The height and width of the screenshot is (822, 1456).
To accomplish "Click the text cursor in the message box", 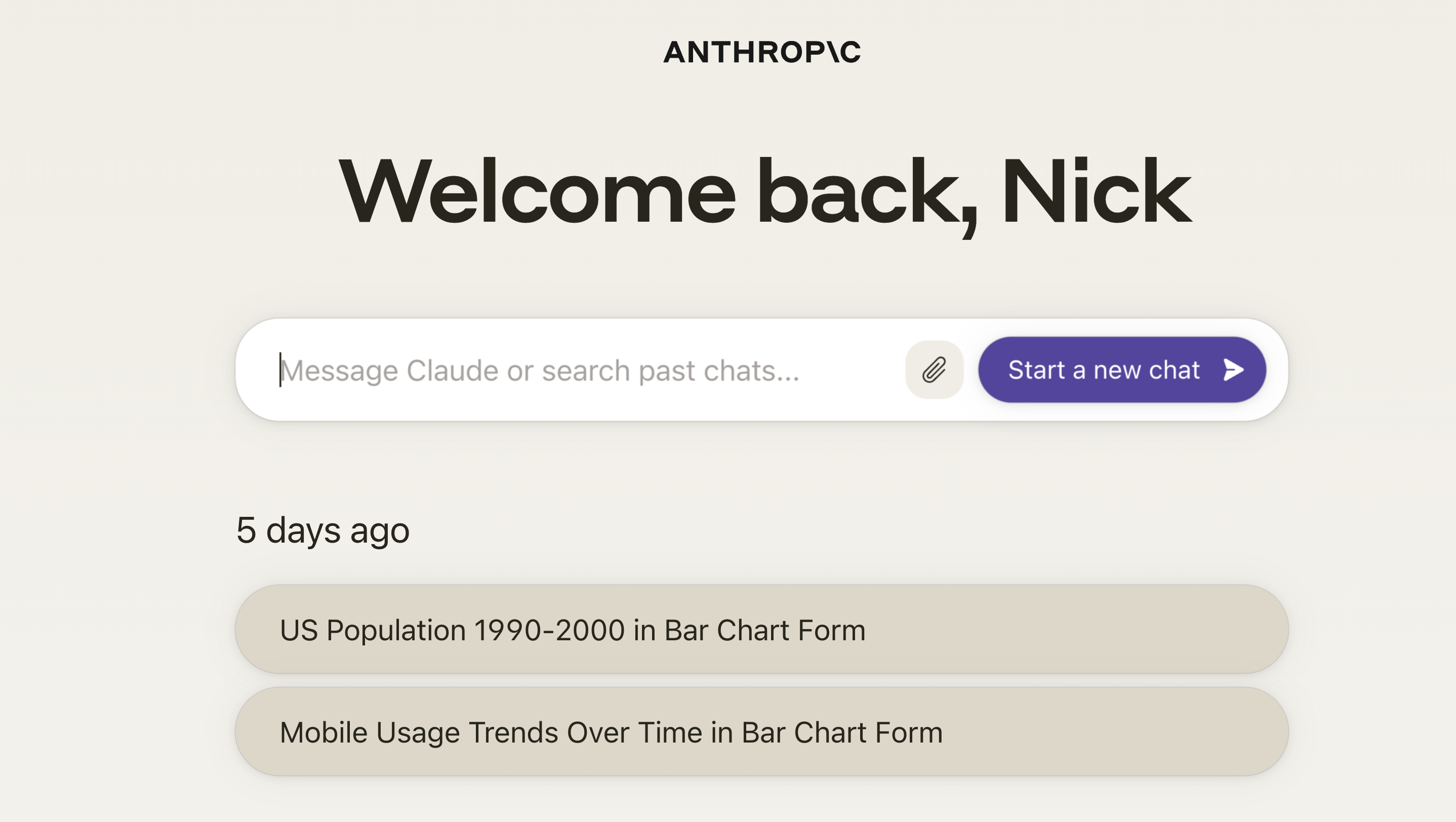I will [x=280, y=370].
